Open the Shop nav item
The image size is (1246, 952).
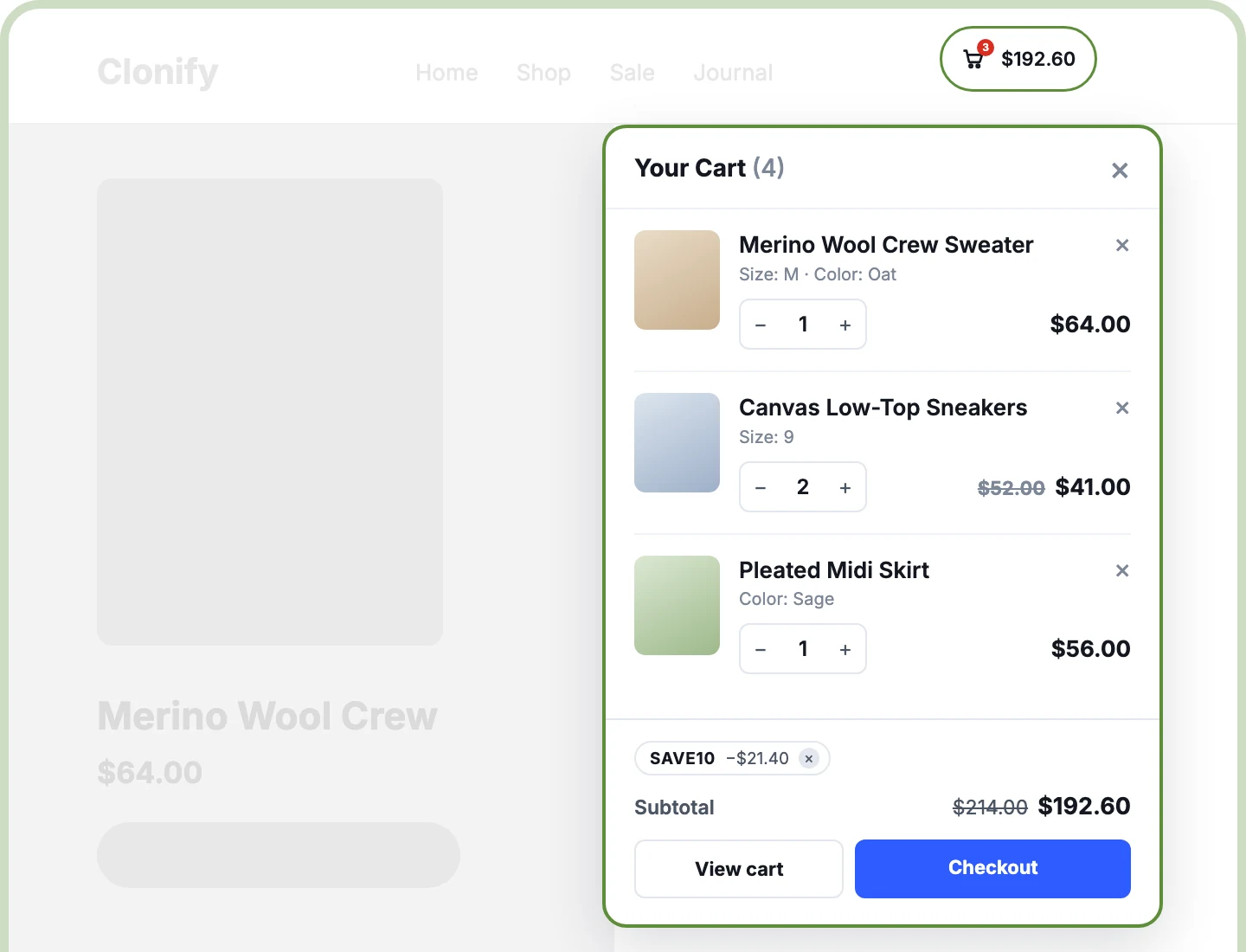click(x=543, y=73)
